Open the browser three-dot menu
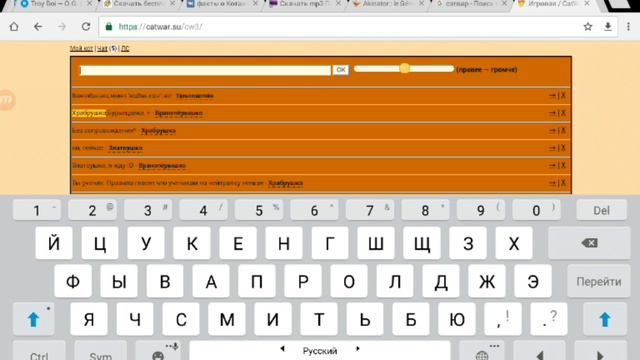640x360 pixels. tap(628, 27)
